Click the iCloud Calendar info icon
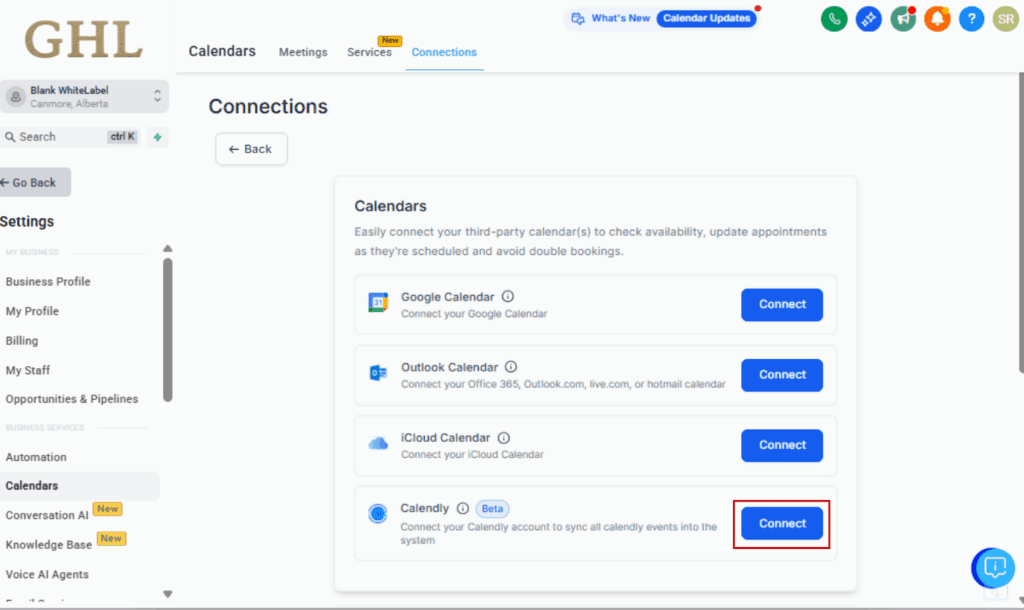Image resolution: width=1024 pixels, height=610 pixels. 504,438
